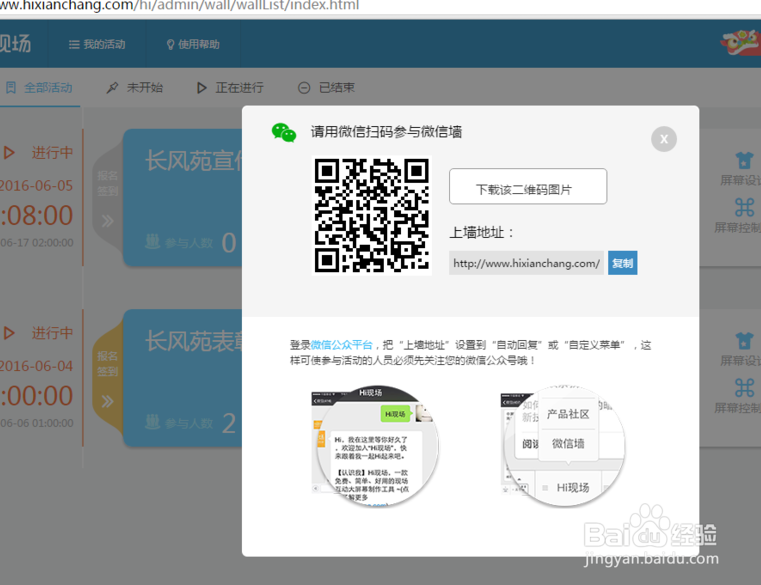Click the lightbulb icon beside 使用帮助
Viewport: 761px width, 585px height.
170,45
